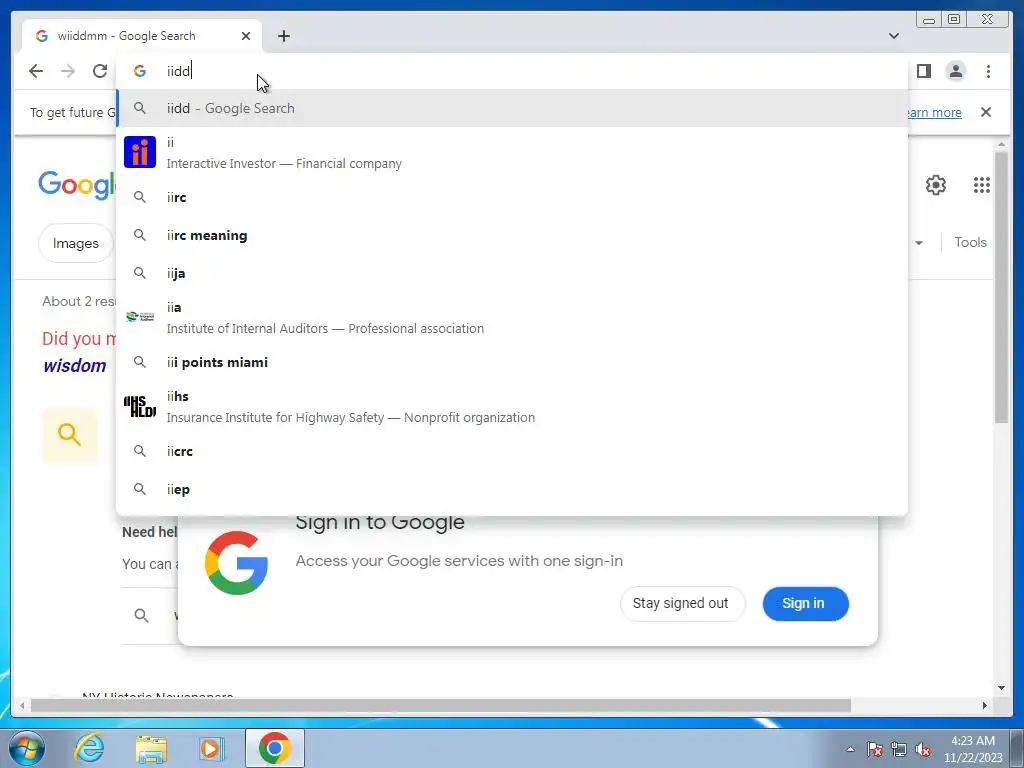Open Windows Media Player from the taskbar
The image size is (1024, 768).
click(211, 748)
